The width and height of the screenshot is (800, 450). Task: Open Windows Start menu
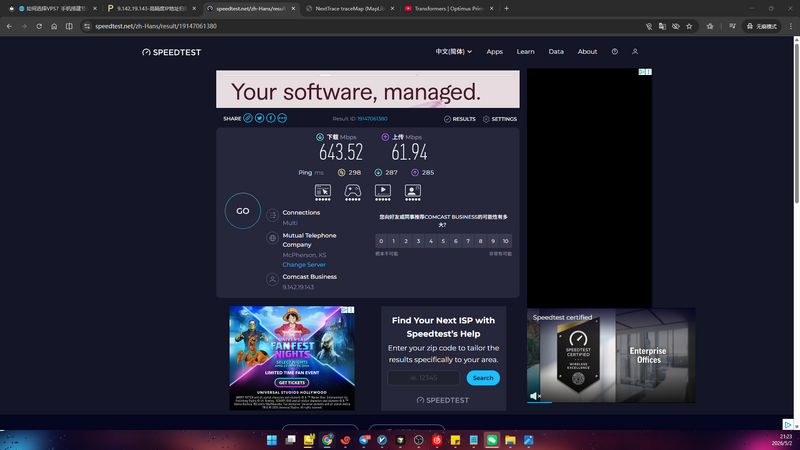tap(272, 440)
